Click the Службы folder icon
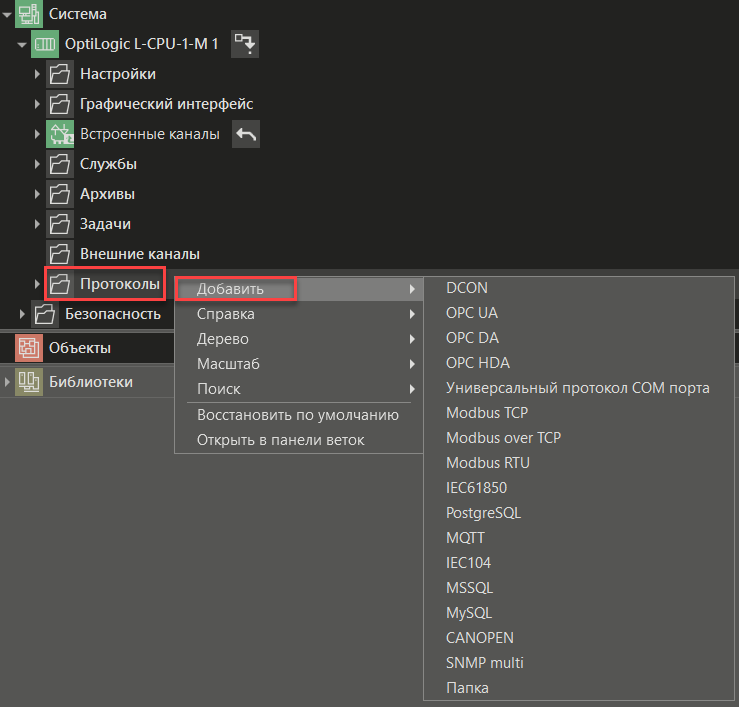This screenshot has width=739, height=707. tap(60, 164)
